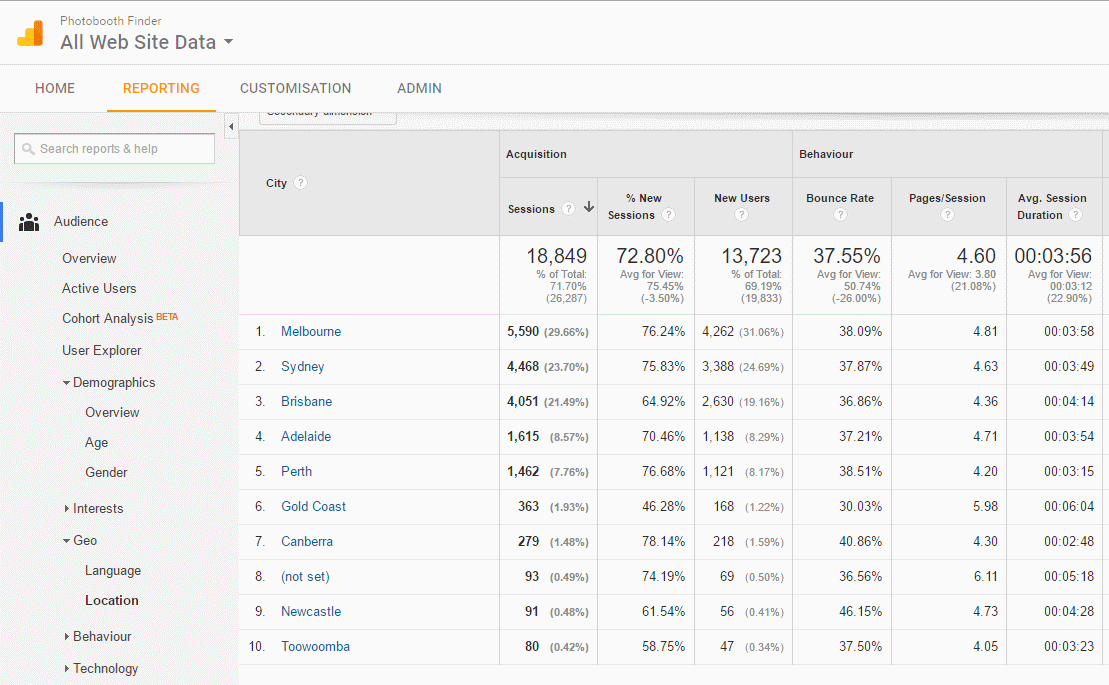This screenshot has width=1109, height=685.
Task: Click the Search reports & help field
Action: (x=115, y=148)
